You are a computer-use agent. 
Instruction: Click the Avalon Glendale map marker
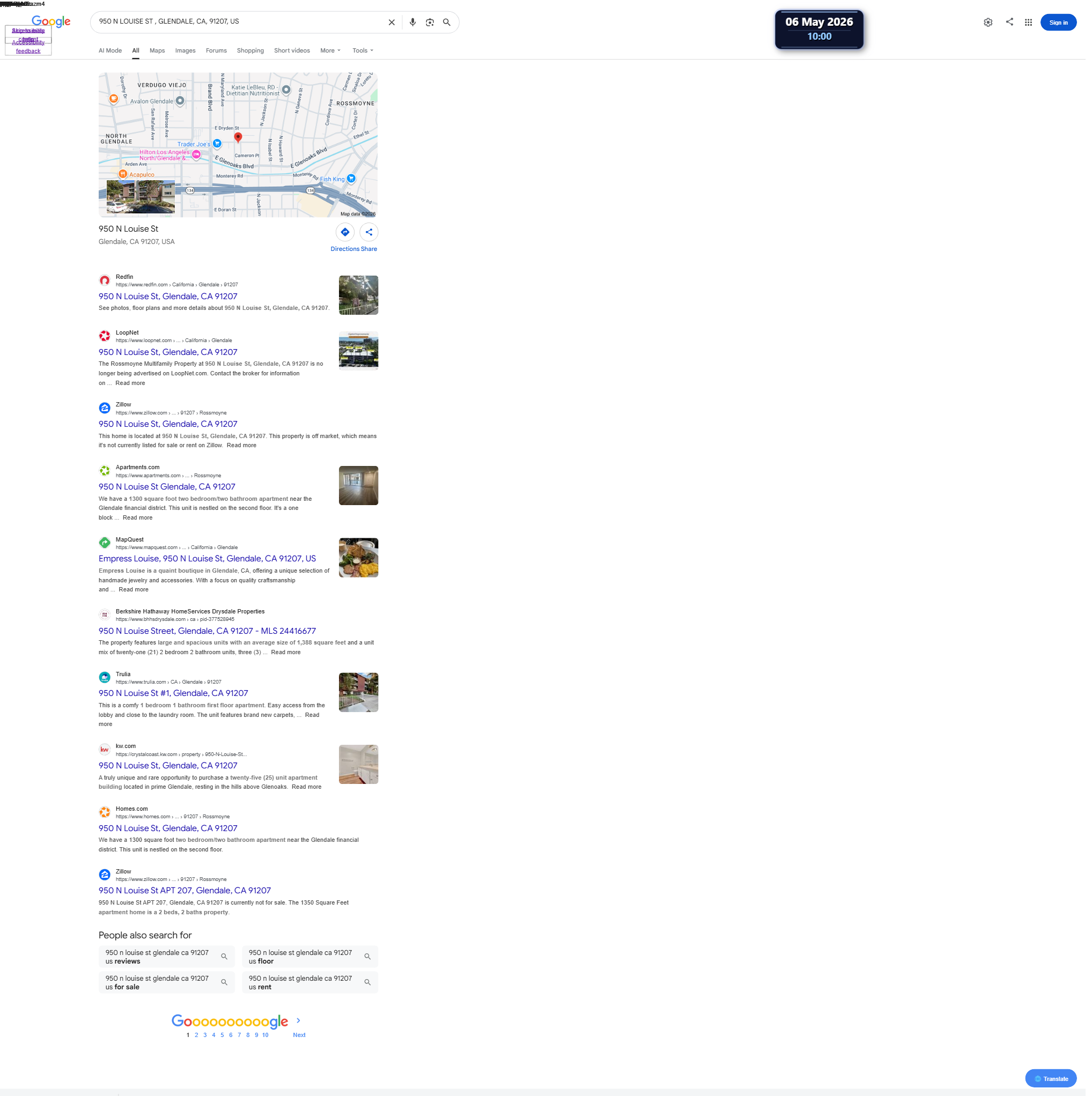[x=180, y=101]
